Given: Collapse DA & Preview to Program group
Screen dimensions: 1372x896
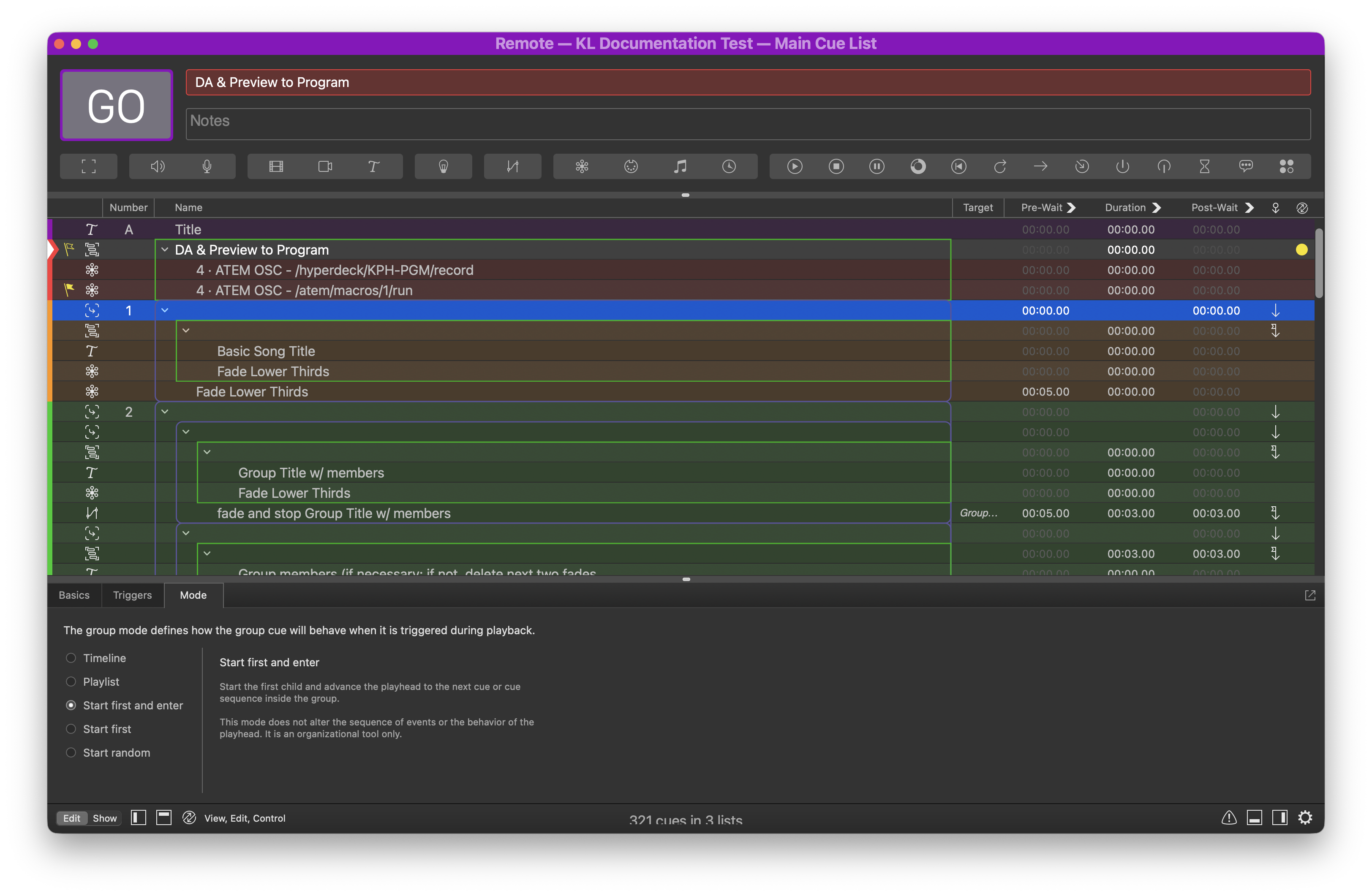Looking at the screenshot, I should click(x=165, y=250).
